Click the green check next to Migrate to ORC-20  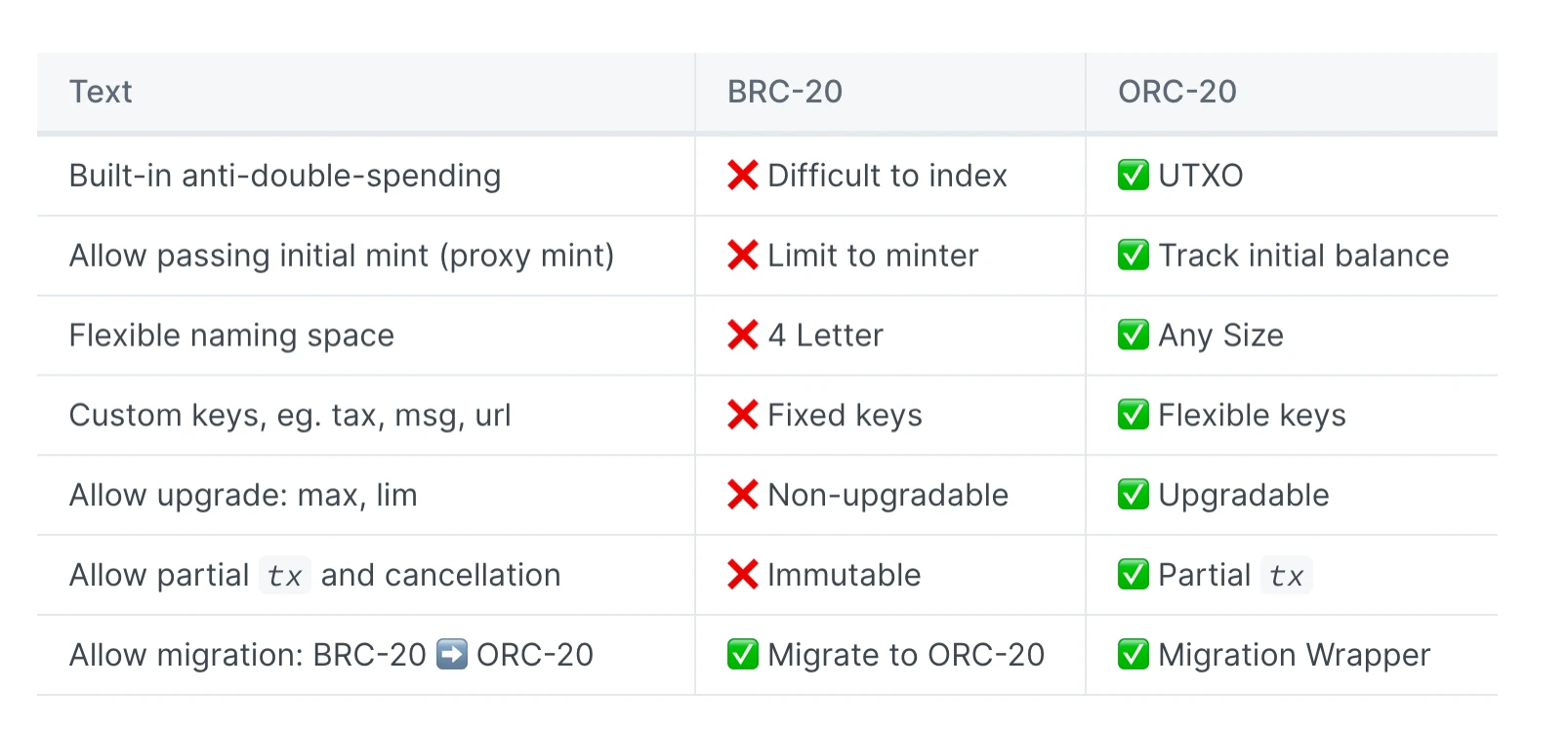click(x=743, y=654)
